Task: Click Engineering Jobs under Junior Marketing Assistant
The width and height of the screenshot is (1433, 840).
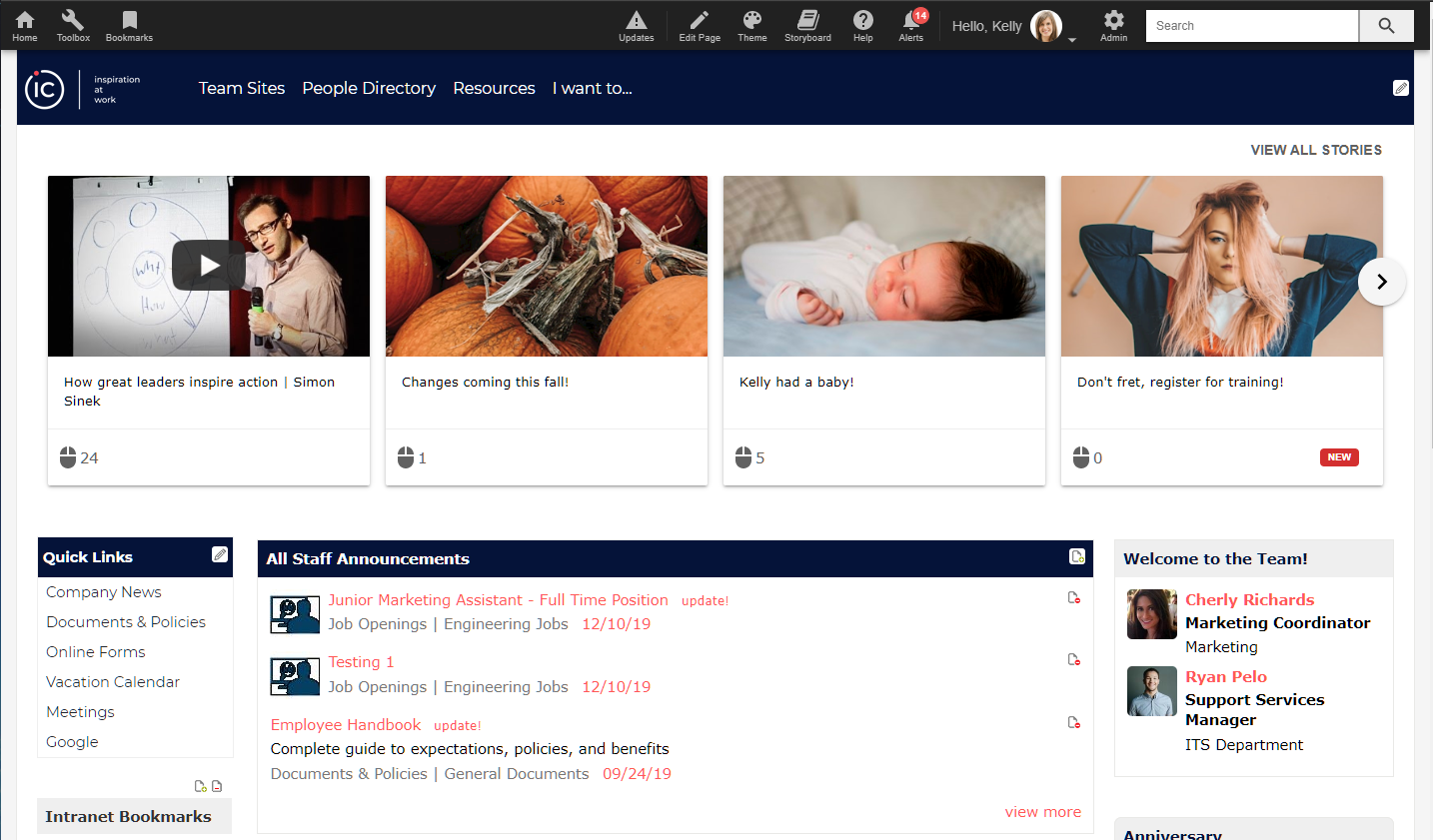Action: tap(506, 624)
